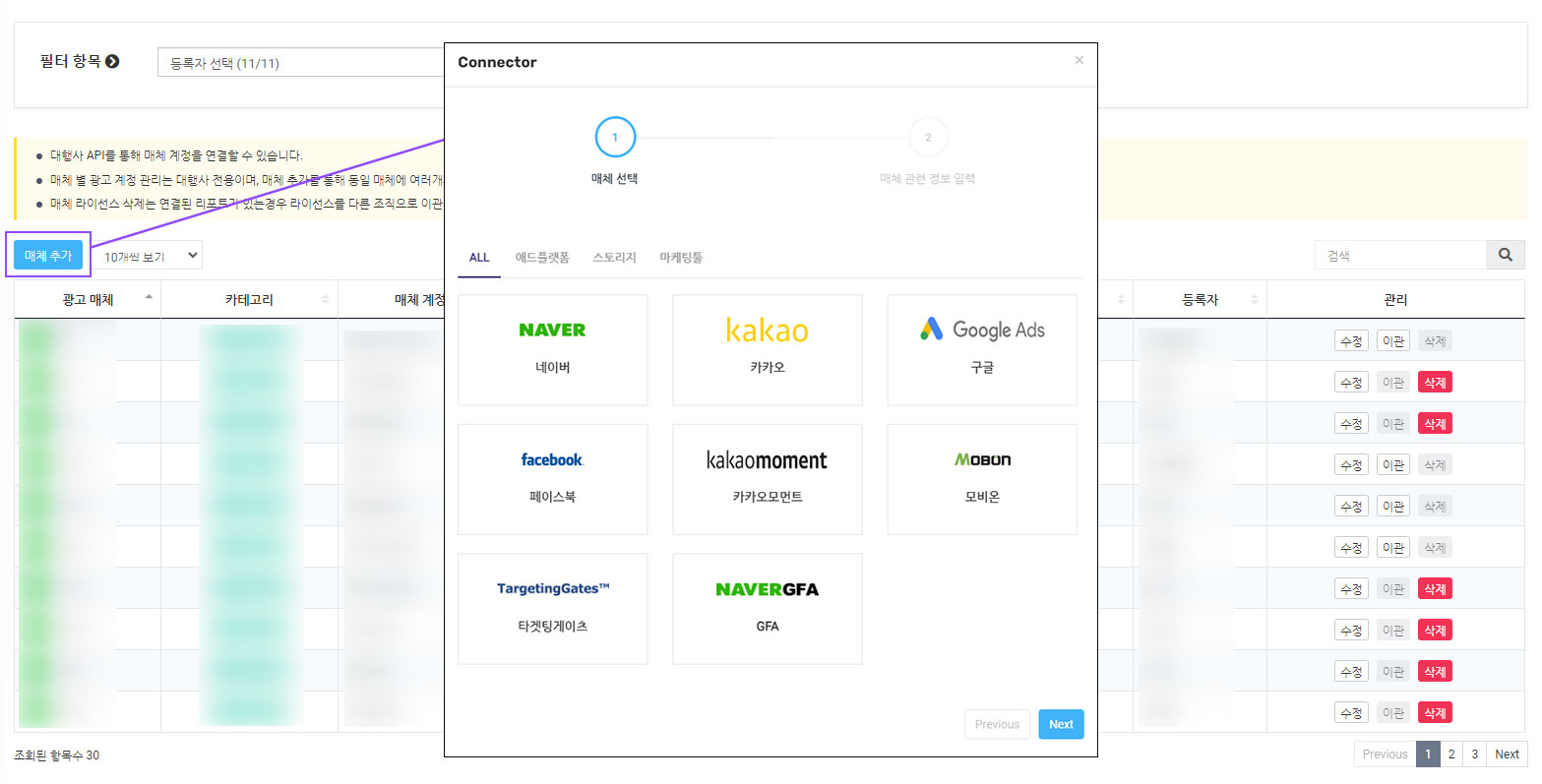Viewport: 1542px width, 784px height.
Task: Select the NAVER media card
Action: (553, 349)
